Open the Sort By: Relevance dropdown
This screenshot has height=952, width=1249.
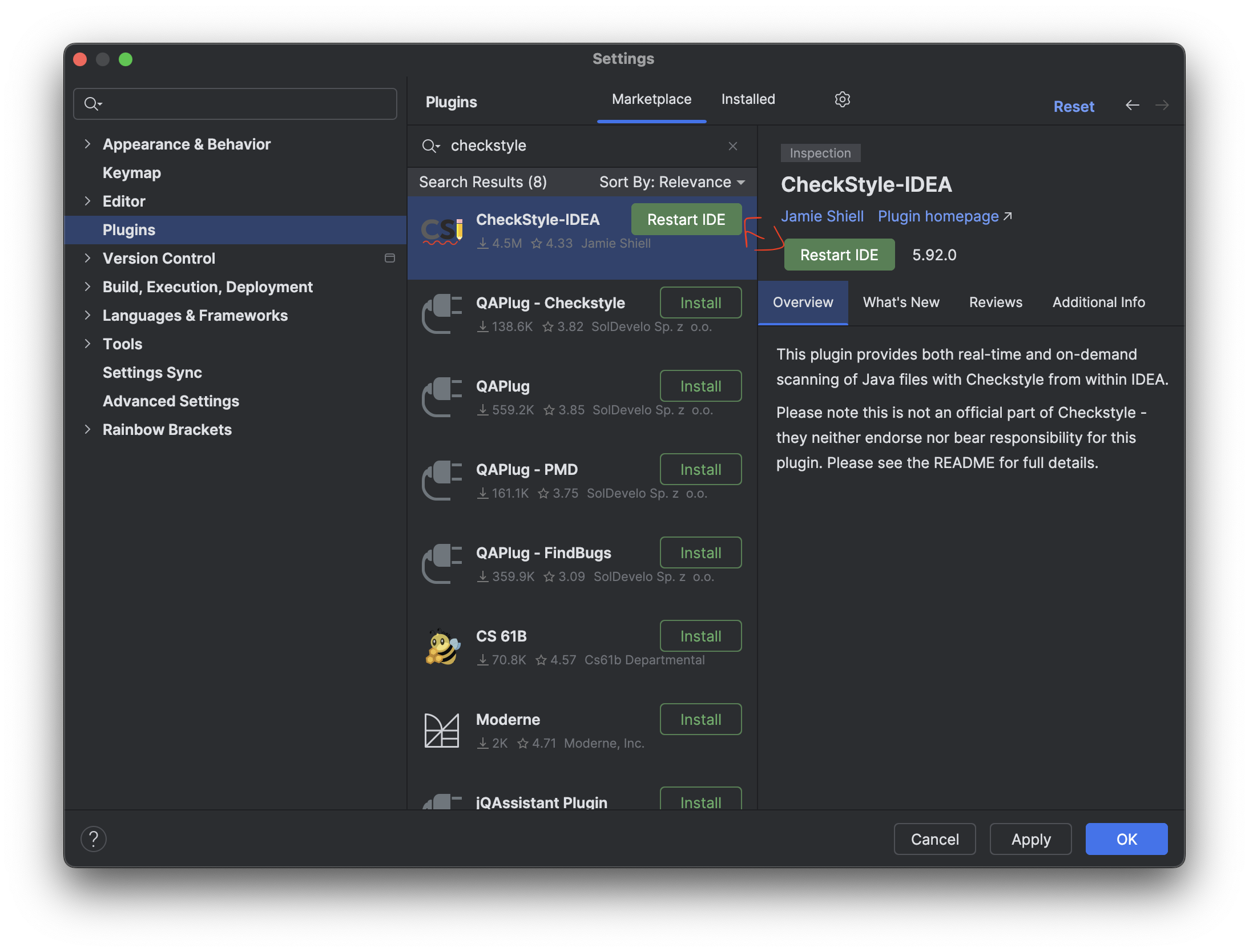672,182
